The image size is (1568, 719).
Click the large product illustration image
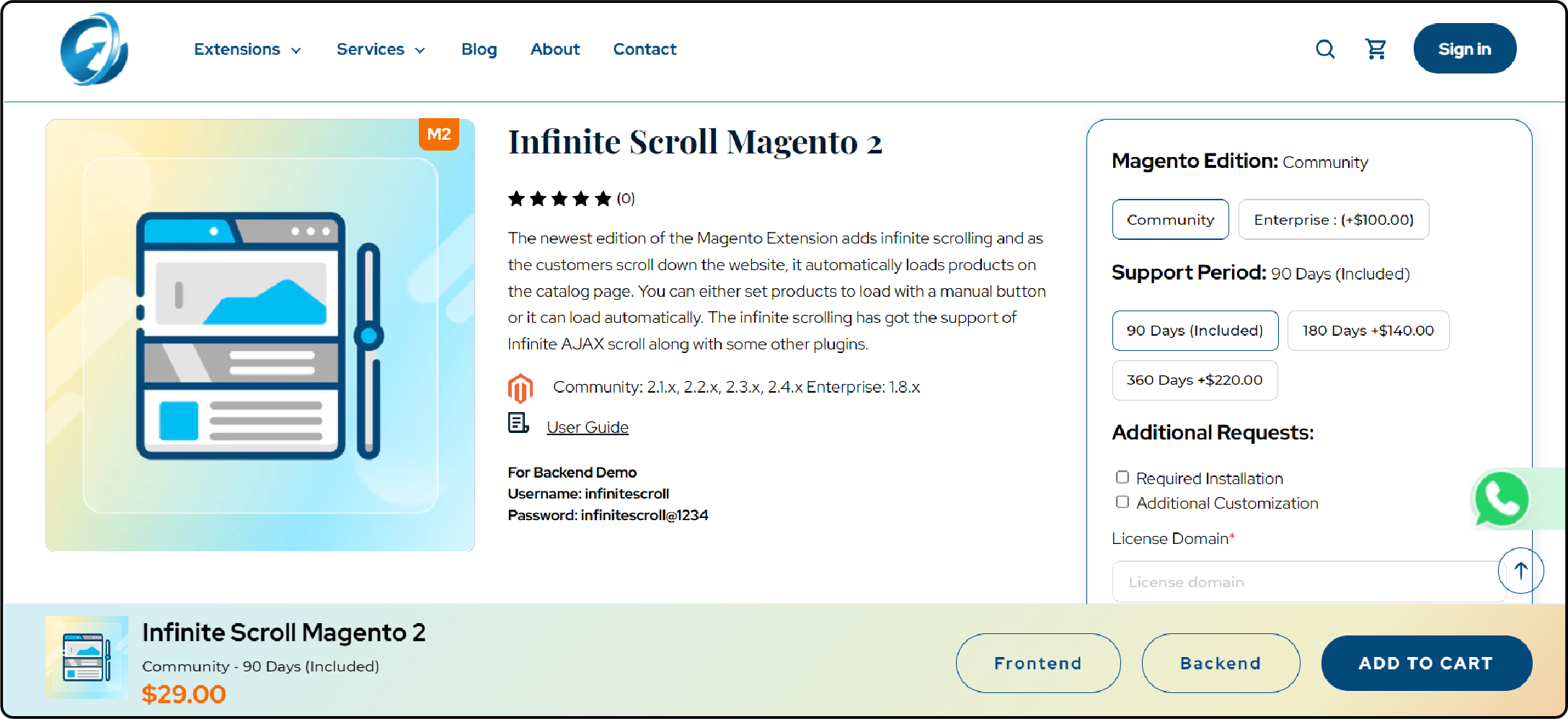(260, 335)
